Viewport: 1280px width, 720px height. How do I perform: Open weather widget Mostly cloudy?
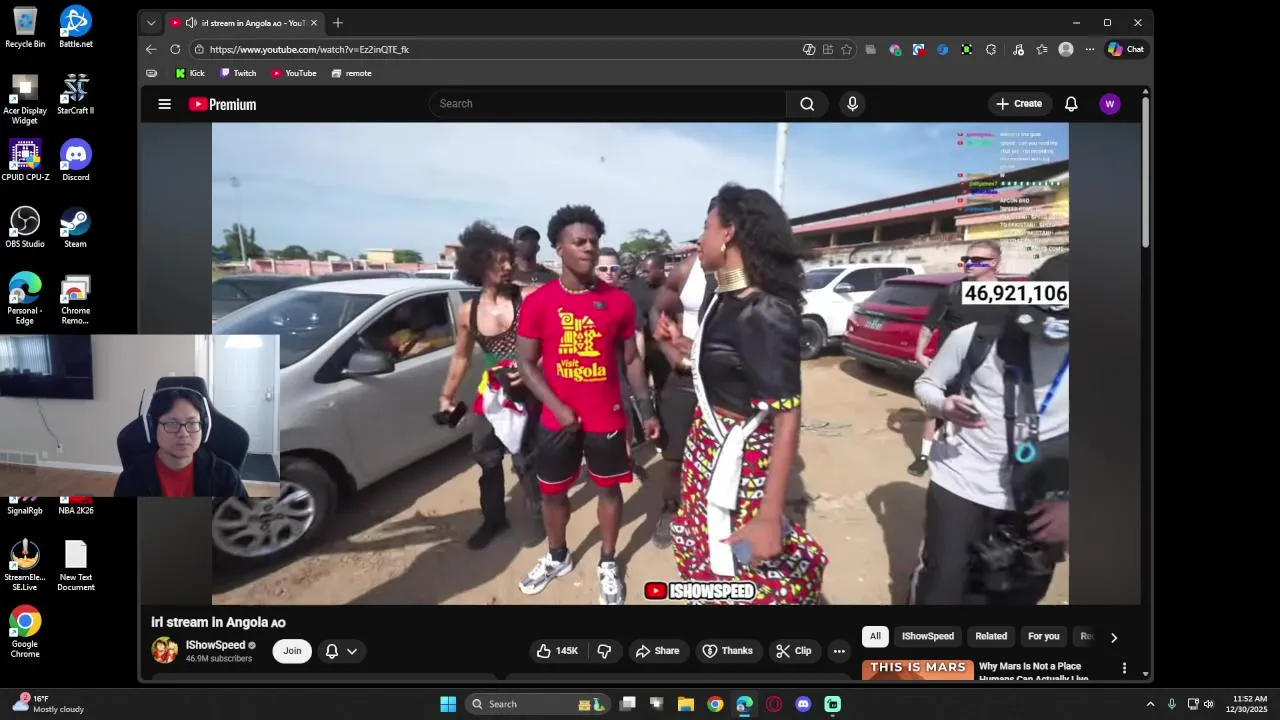click(48, 704)
